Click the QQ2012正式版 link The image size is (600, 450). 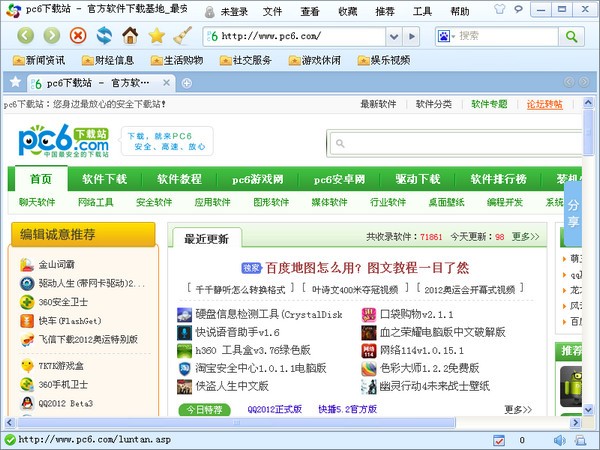click(x=275, y=409)
